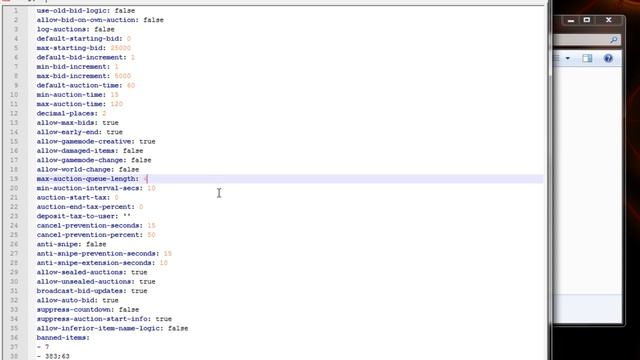Click the line "default-bid-increment"
Viewport: 640px width, 360px height.
pos(86,58)
